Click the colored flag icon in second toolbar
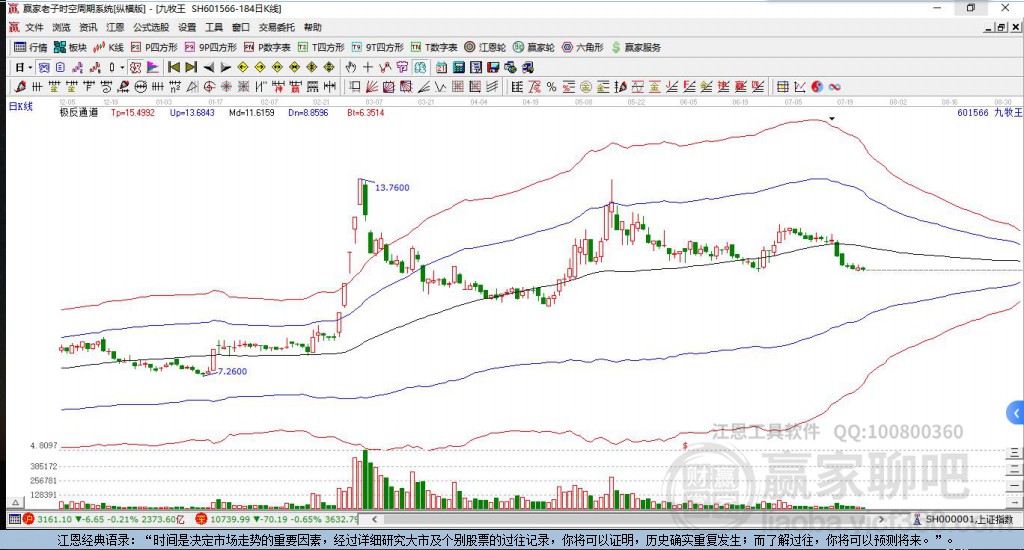Screen dimensions: 1024x550 click(x=153, y=67)
